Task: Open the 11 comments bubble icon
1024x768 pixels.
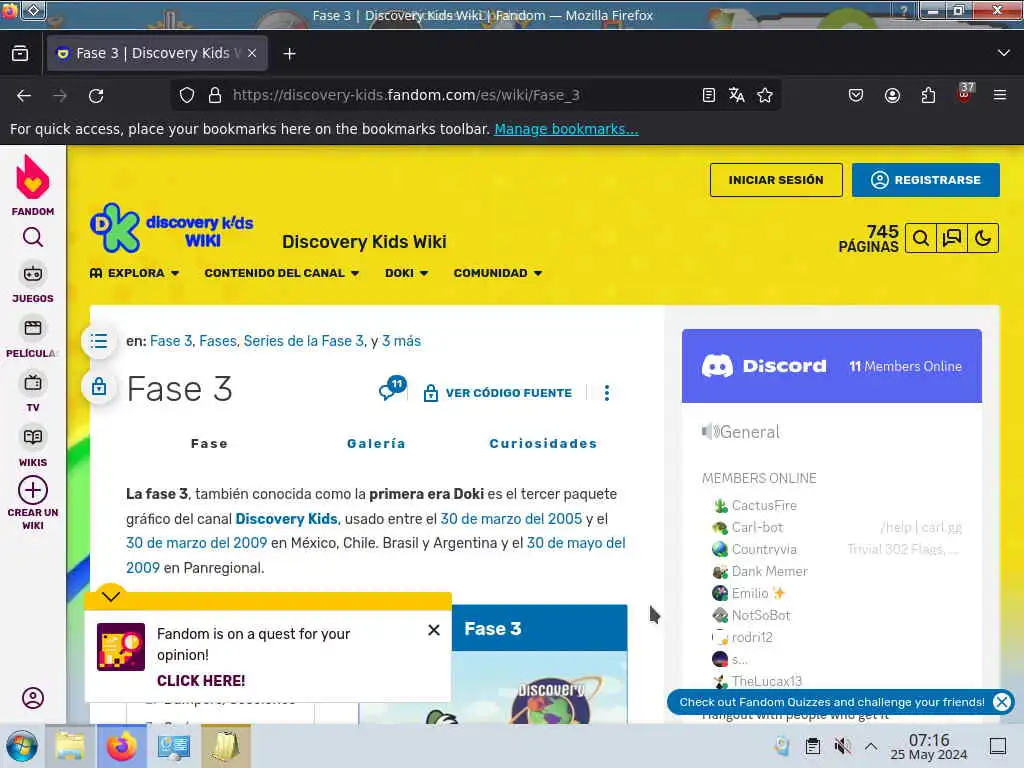Action: [x=392, y=389]
